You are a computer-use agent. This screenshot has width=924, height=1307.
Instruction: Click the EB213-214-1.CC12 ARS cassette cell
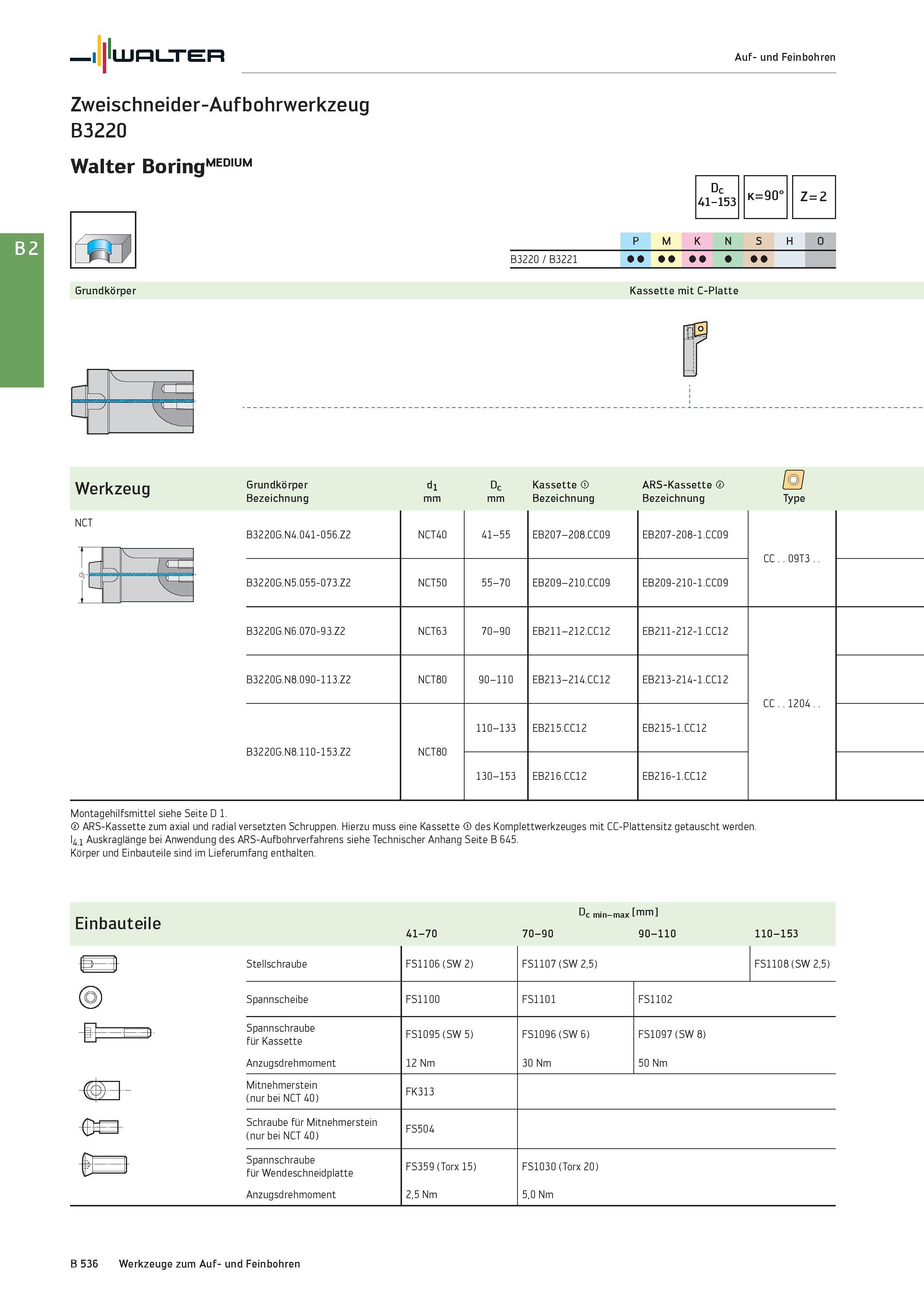(x=685, y=680)
